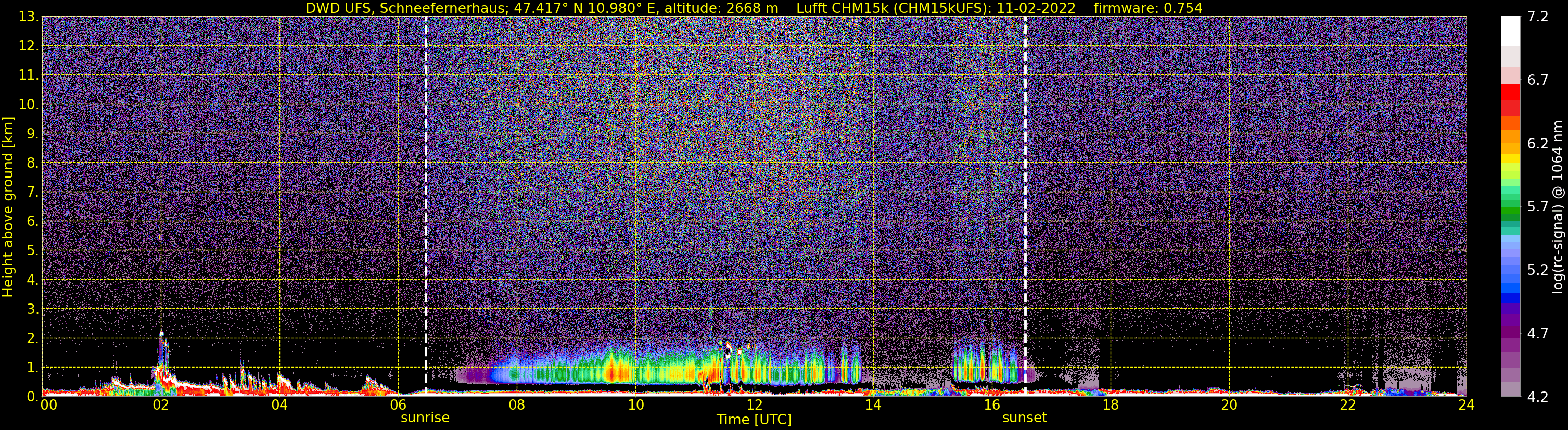Click the '10.' height tick label

(x=29, y=104)
